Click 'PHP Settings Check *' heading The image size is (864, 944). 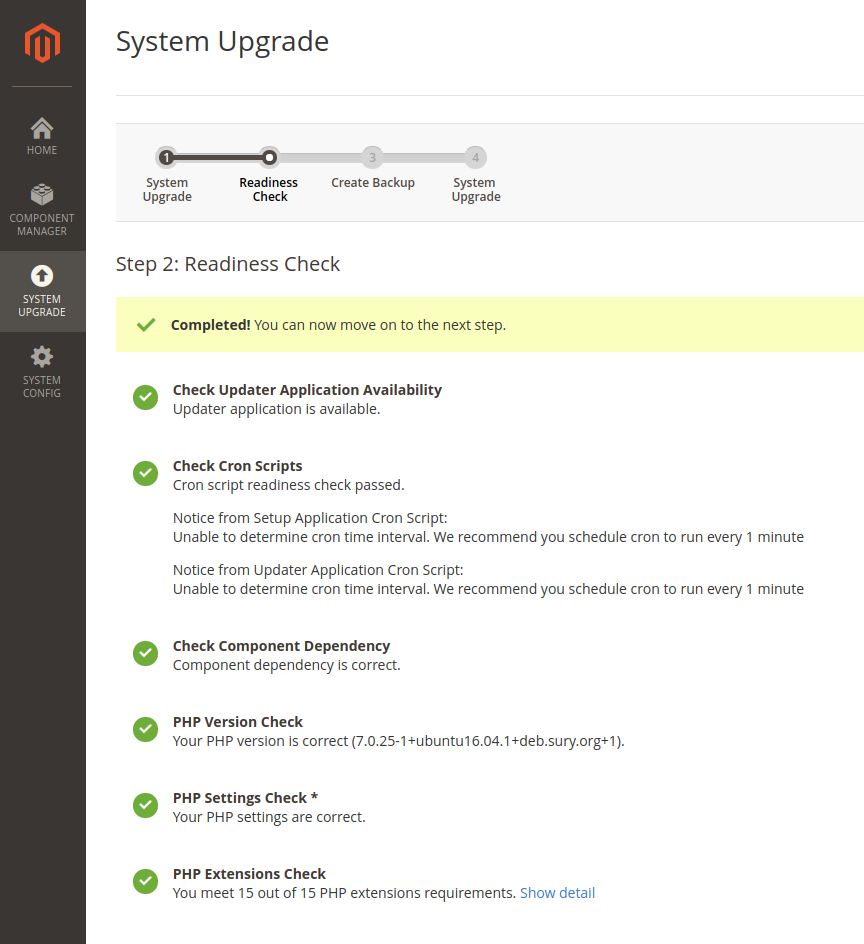[245, 798]
